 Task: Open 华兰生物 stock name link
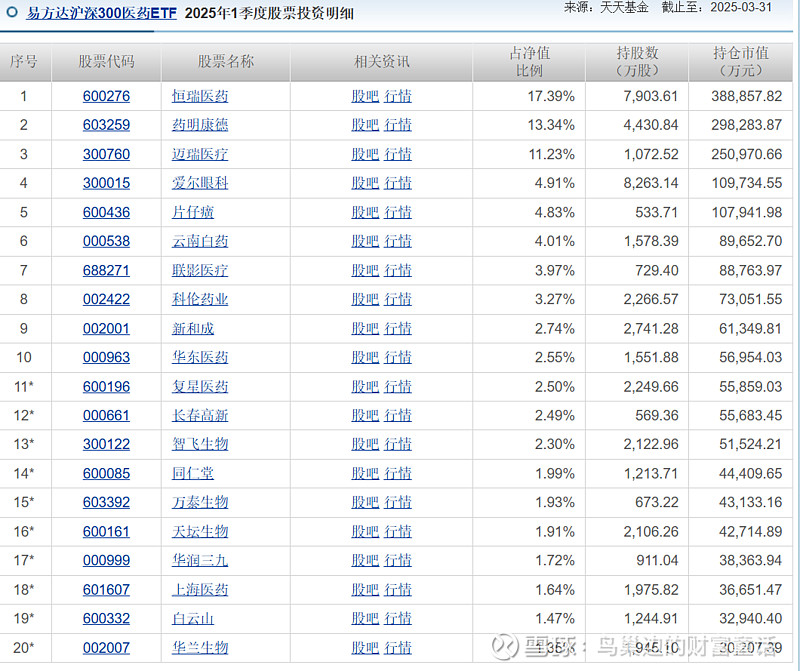200,648
